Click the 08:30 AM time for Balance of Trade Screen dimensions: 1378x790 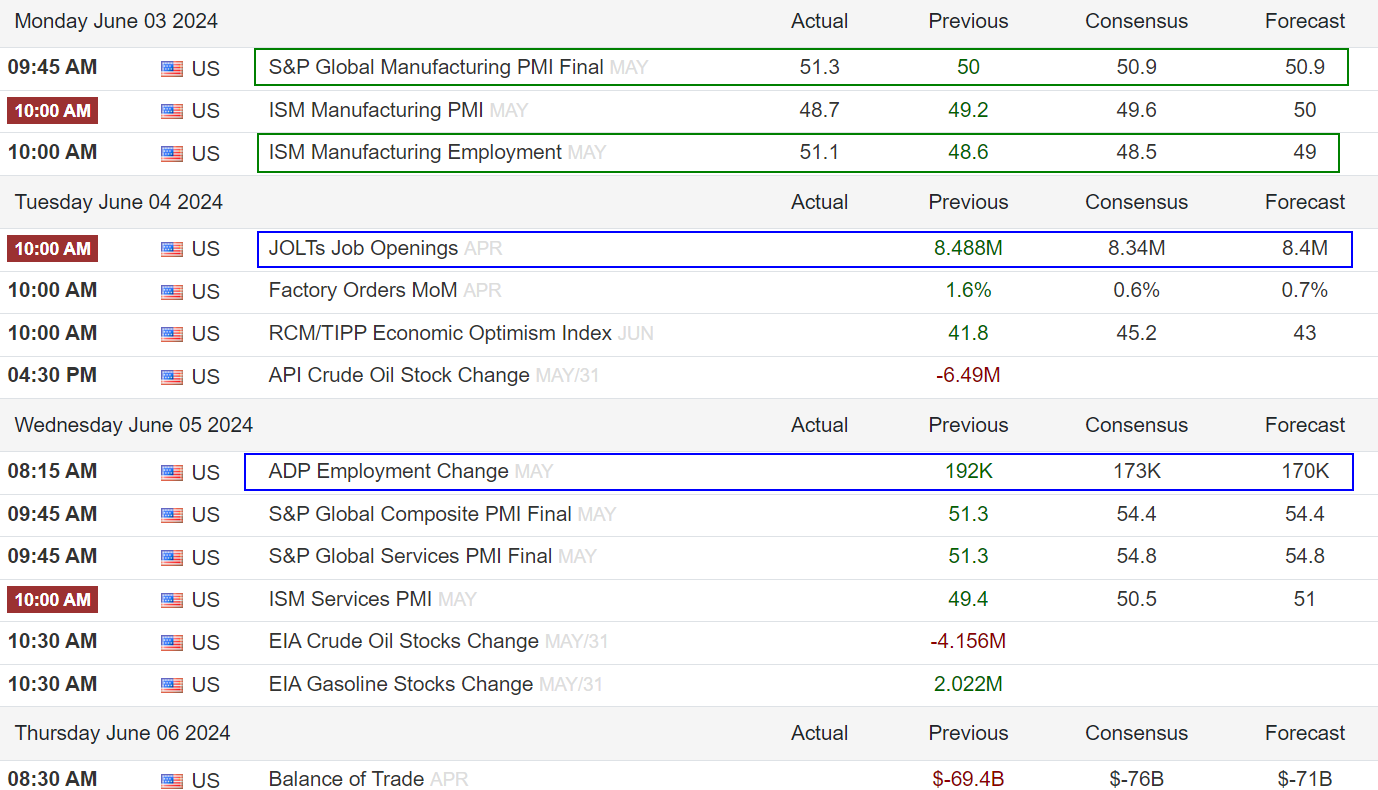(52, 779)
